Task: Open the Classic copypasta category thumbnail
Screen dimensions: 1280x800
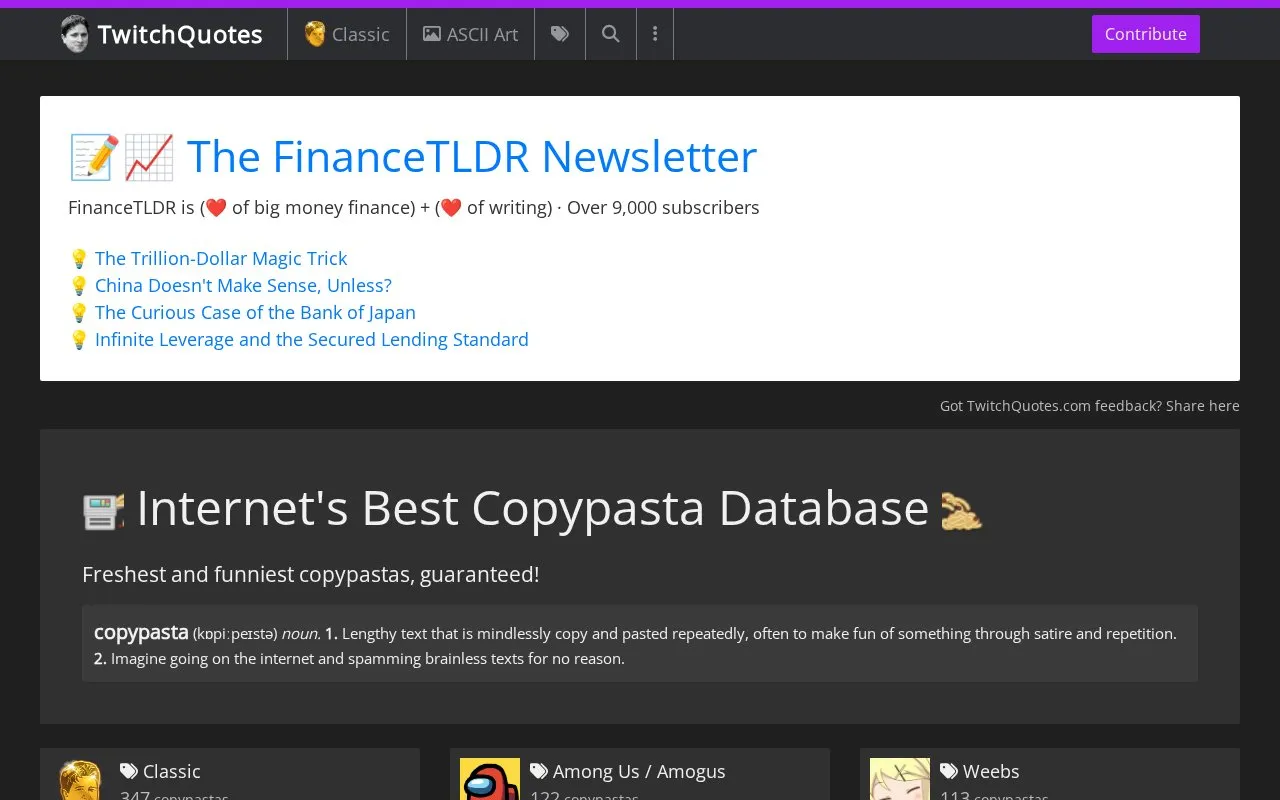Action: tap(80, 780)
